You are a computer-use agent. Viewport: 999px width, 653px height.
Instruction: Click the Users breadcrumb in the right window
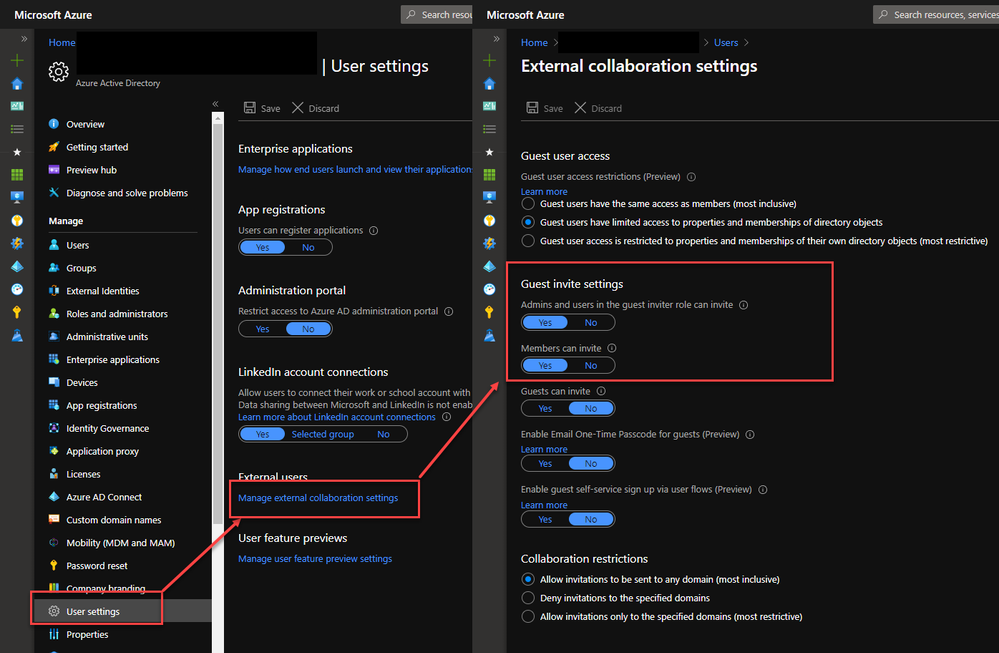(x=726, y=43)
